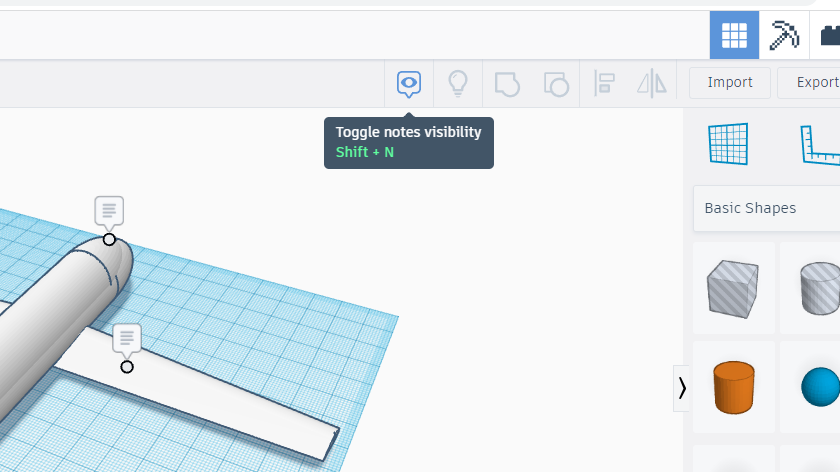Switch to the 3D design grid view
Viewport: 840px width, 472px height.
pyautogui.click(x=734, y=35)
